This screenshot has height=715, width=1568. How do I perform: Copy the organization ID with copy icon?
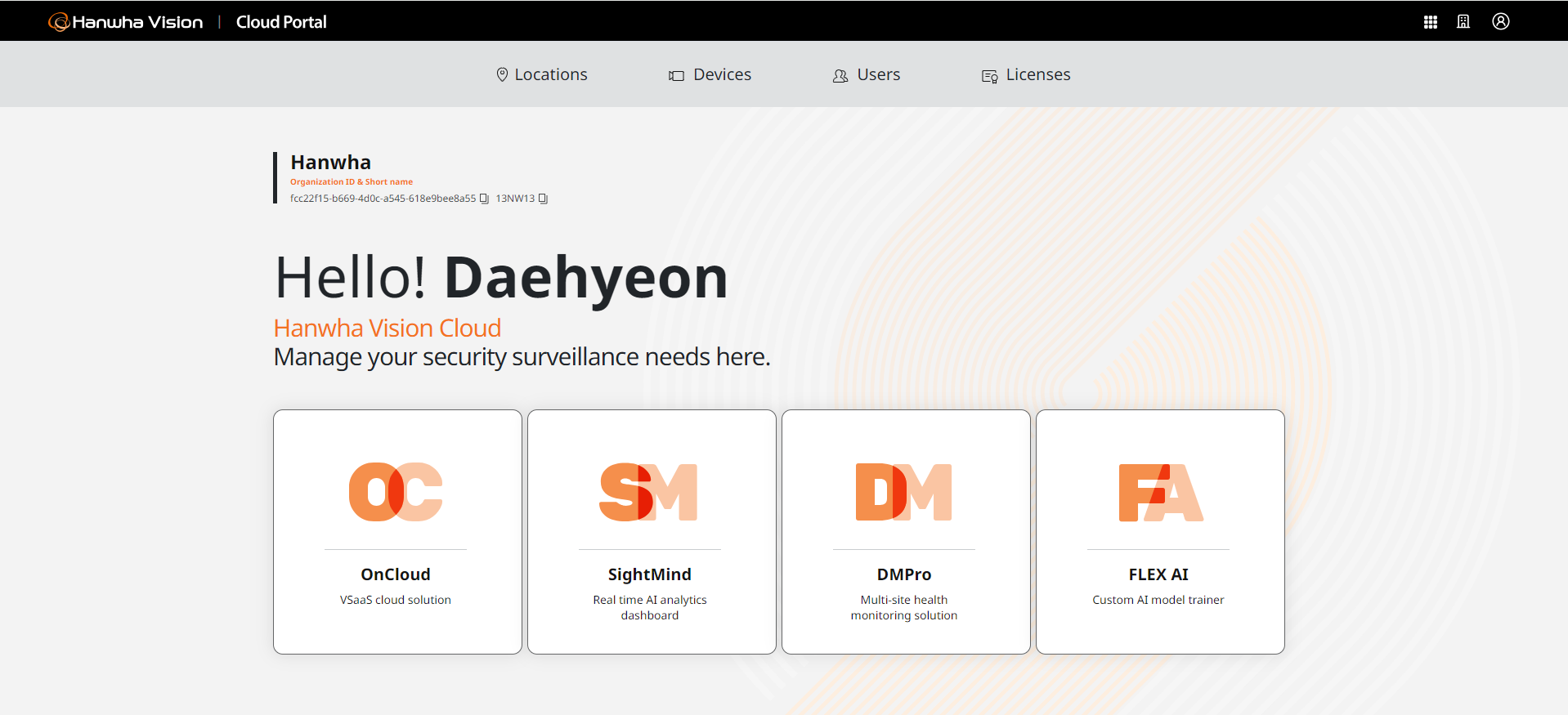coord(484,199)
